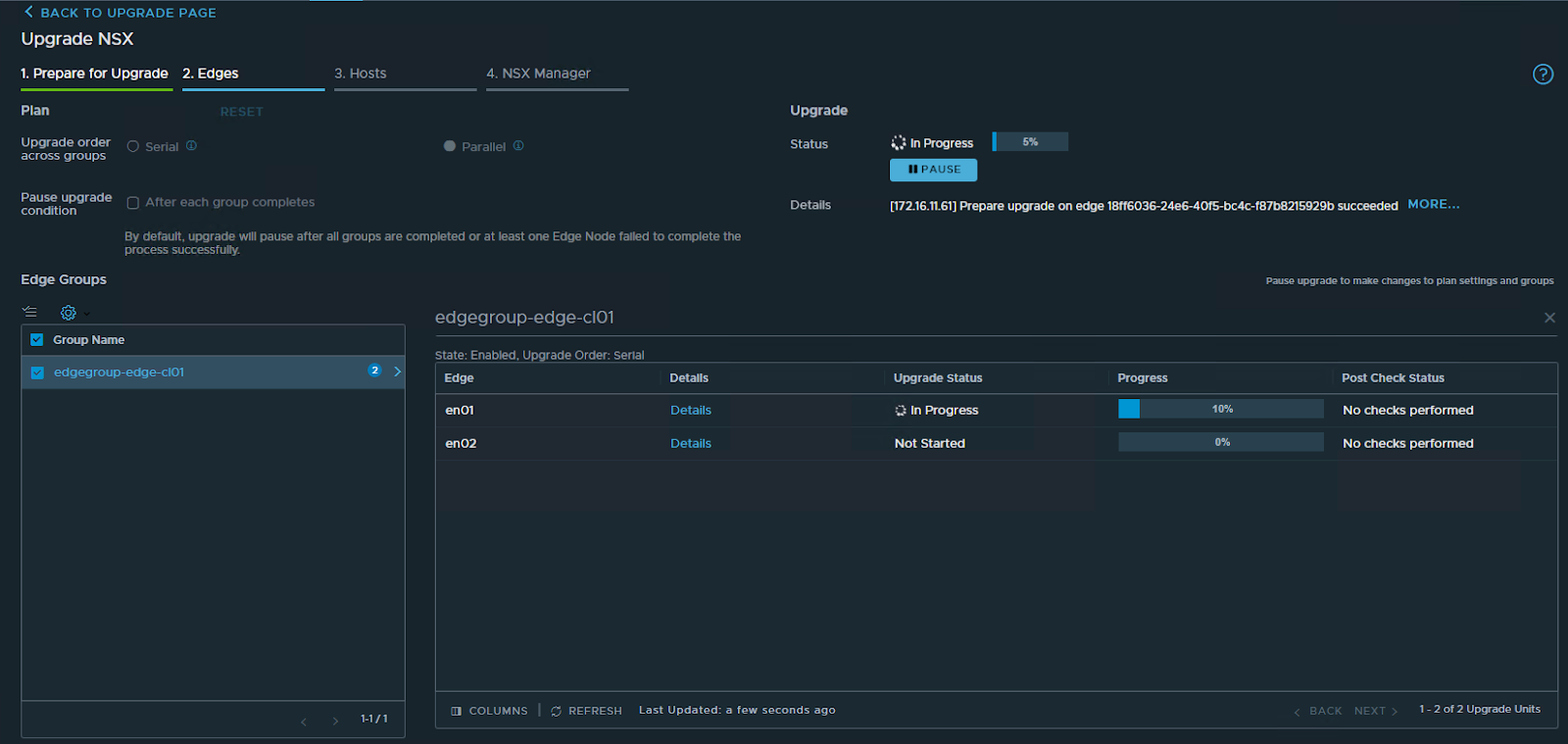1568x744 pixels.
Task: Sort by the Progress column header
Action: coord(1143,378)
